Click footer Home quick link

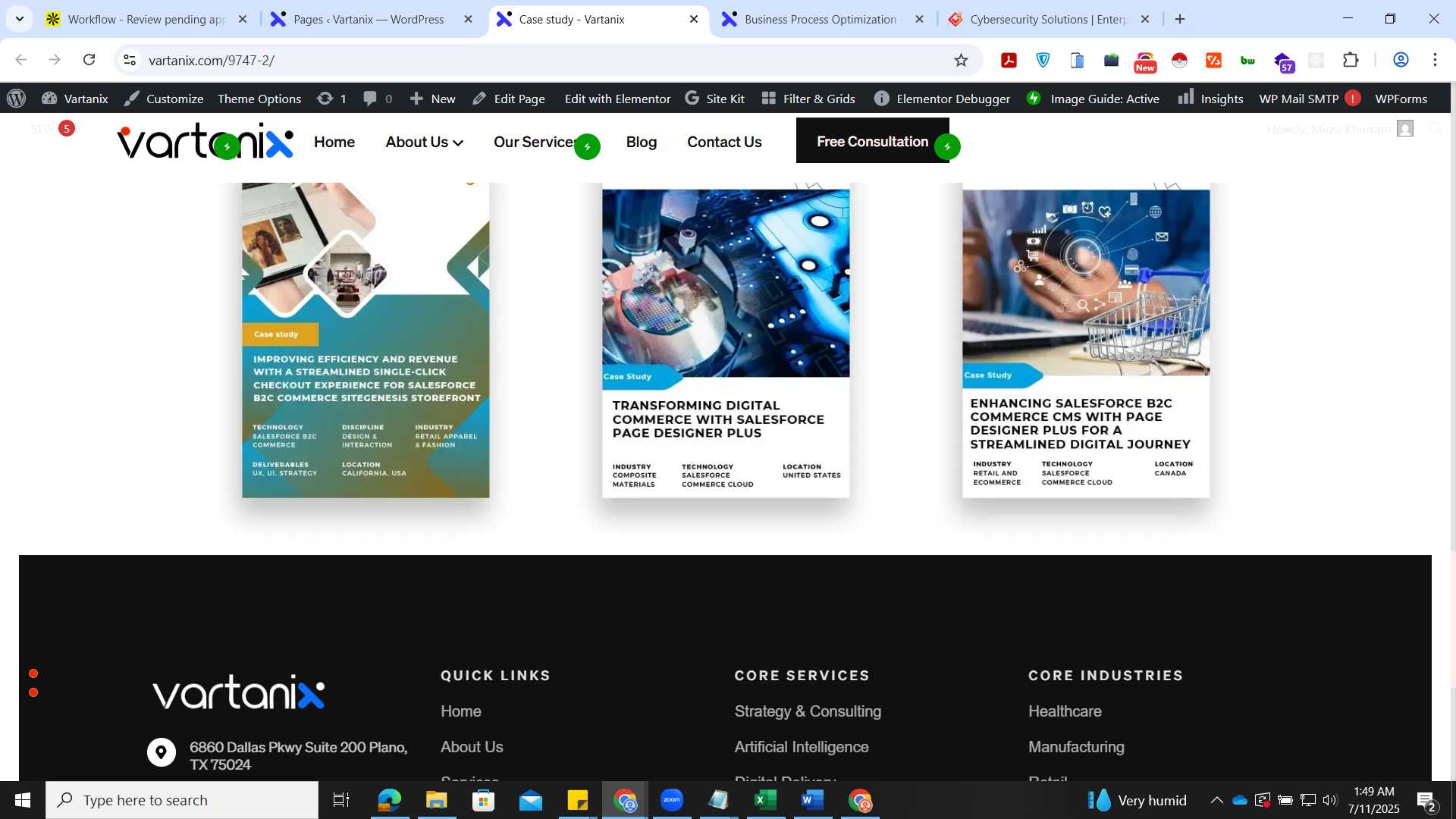[x=461, y=711]
